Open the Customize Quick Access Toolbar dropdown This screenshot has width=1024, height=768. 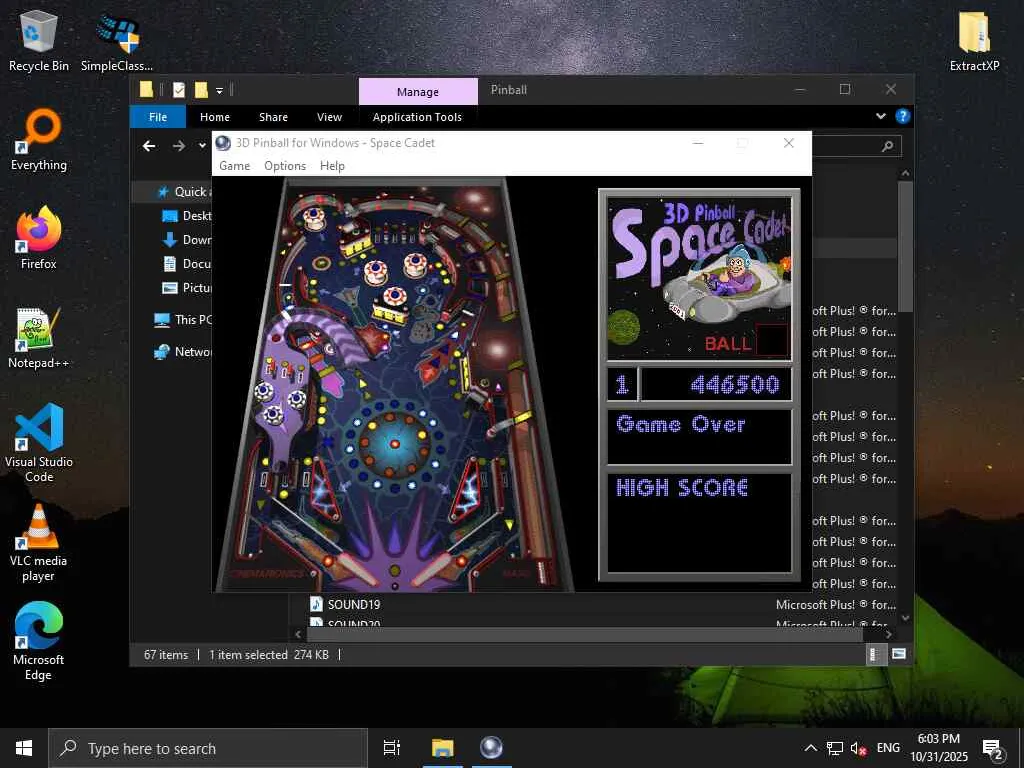click(219, 90)
